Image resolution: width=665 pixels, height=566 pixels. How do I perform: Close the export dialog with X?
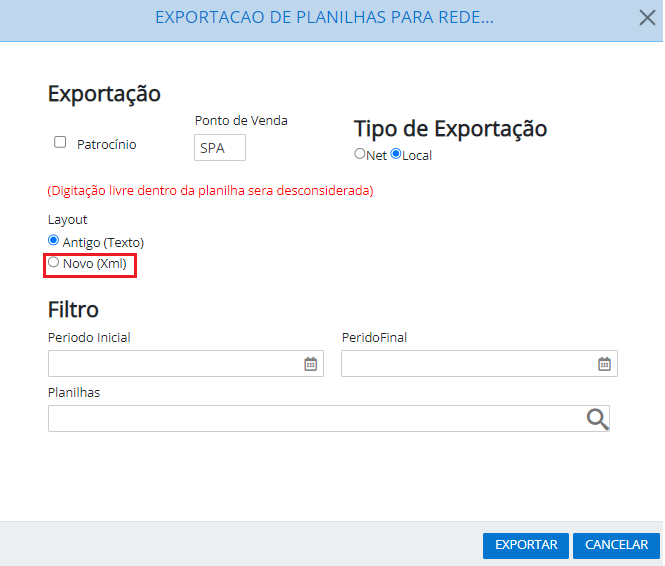647,18
